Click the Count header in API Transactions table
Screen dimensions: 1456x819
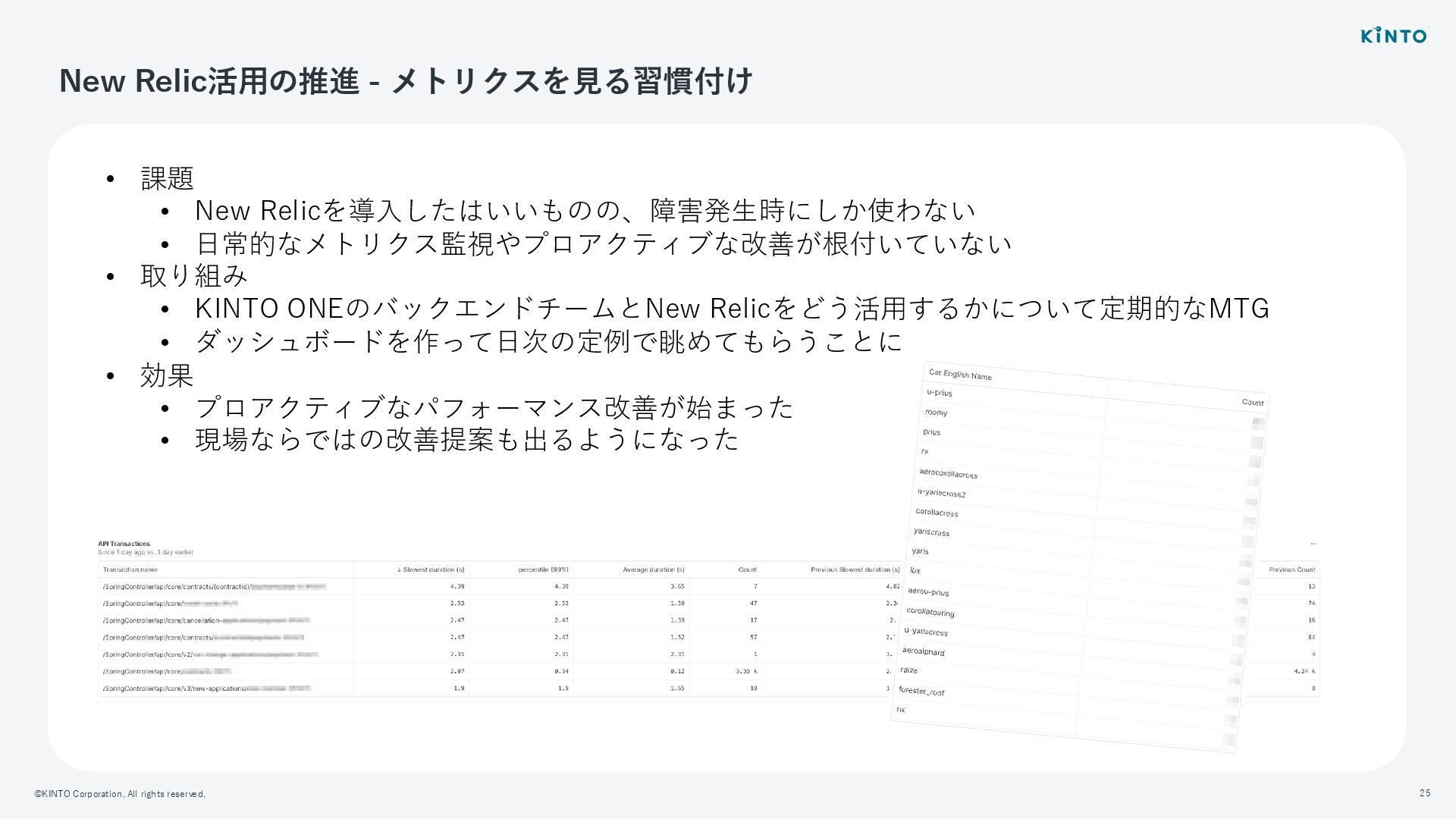click(748, 570)
